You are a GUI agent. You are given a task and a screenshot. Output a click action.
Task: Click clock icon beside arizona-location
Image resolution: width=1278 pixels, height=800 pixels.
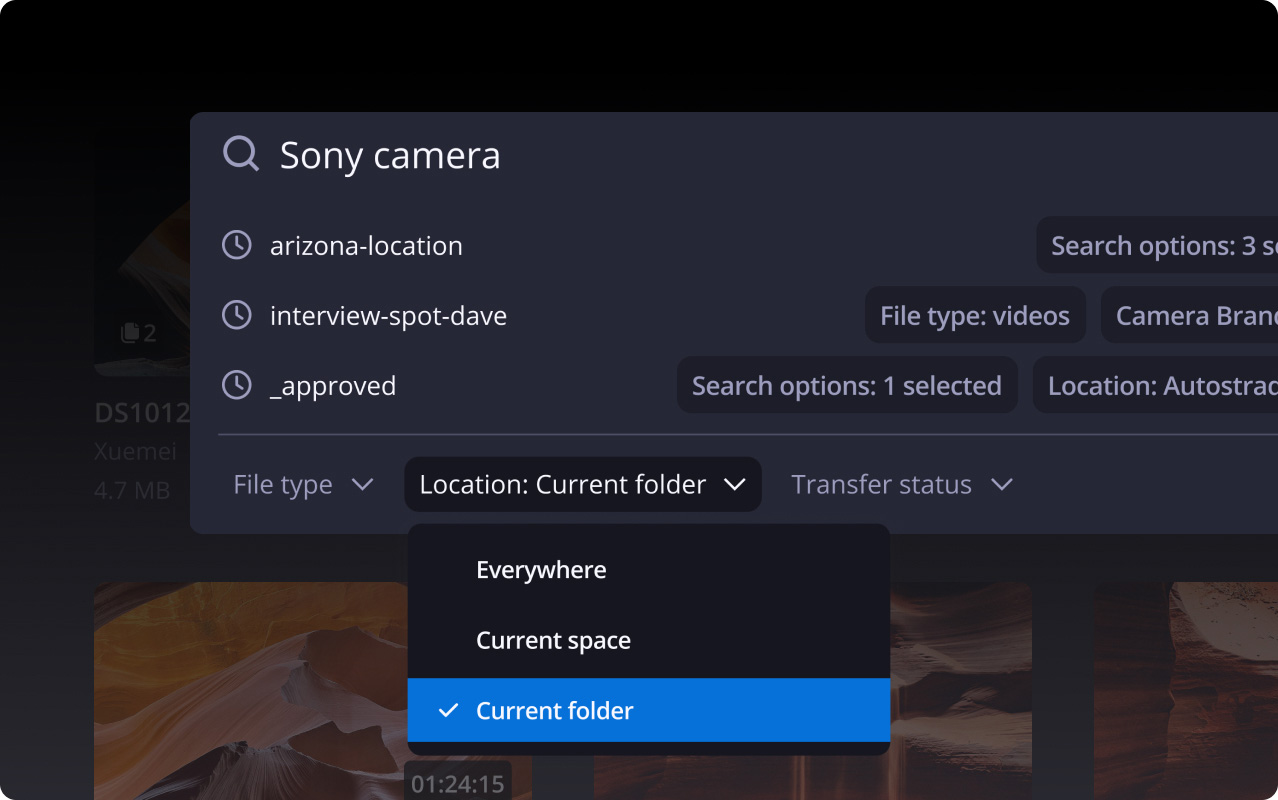(x=236, y=245)
